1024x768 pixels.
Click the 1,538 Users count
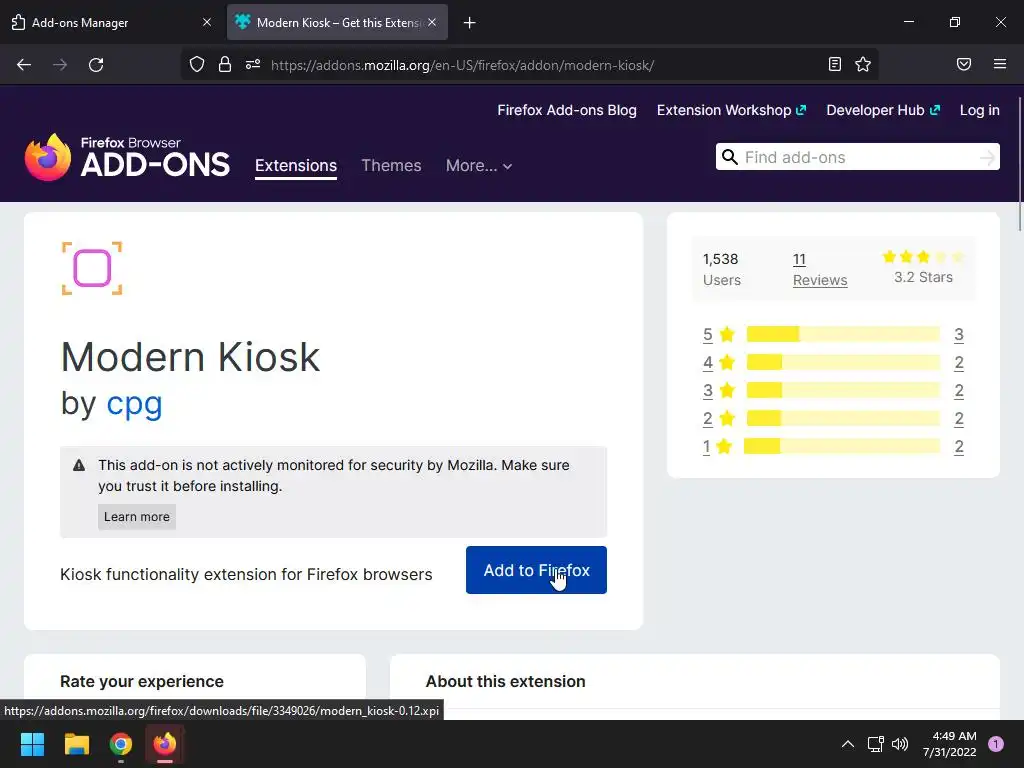click(722, 269)
